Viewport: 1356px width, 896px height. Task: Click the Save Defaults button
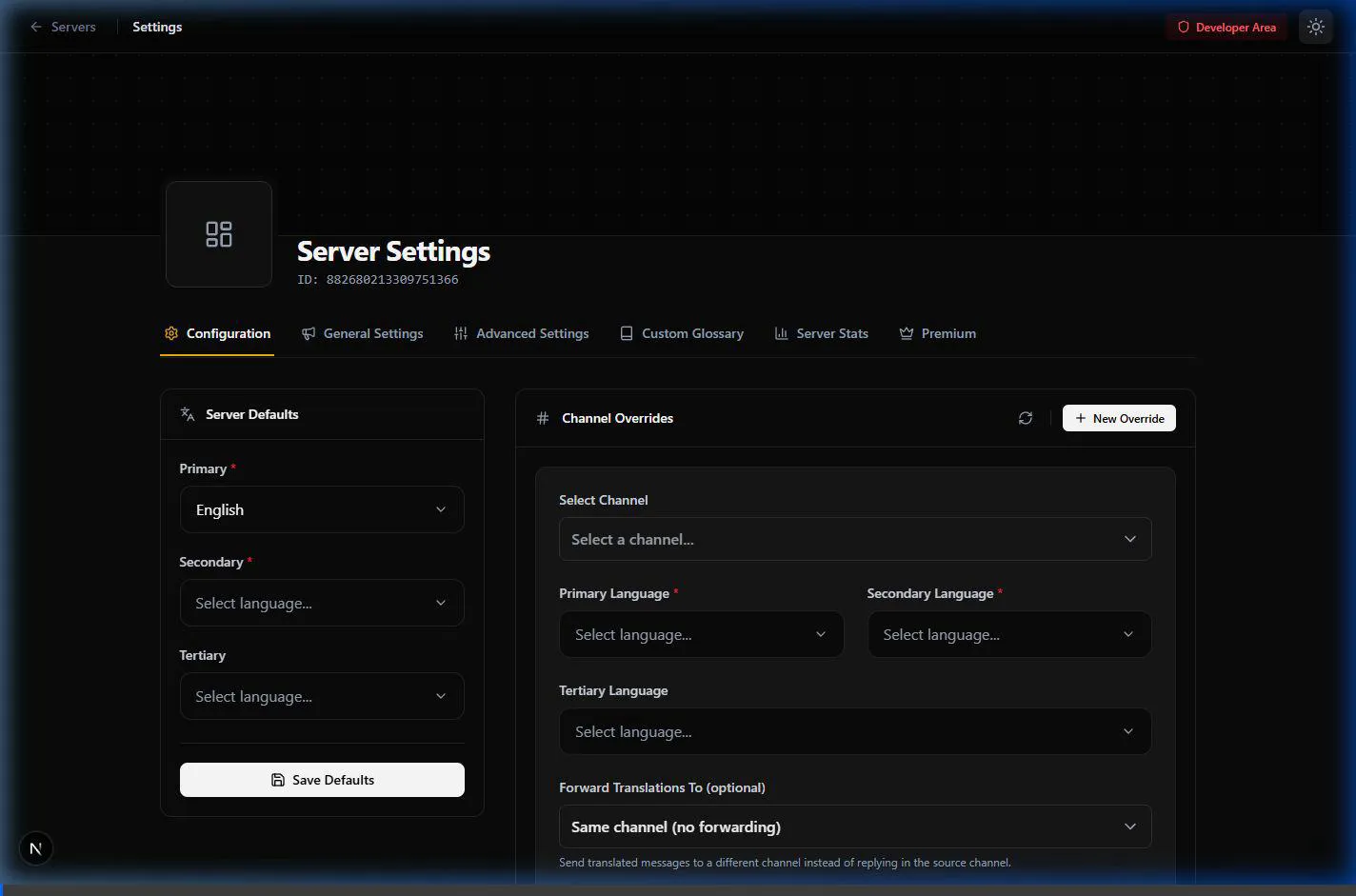coord(322,779)
